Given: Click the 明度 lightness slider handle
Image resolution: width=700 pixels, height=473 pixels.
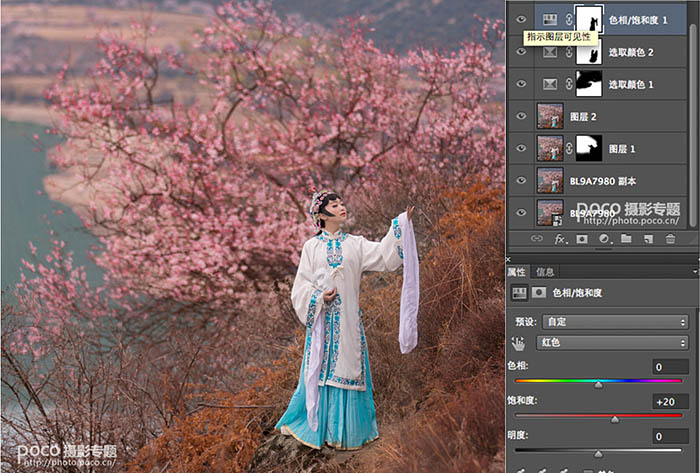Looking at the screenshot, I should (x=598, y=454).
